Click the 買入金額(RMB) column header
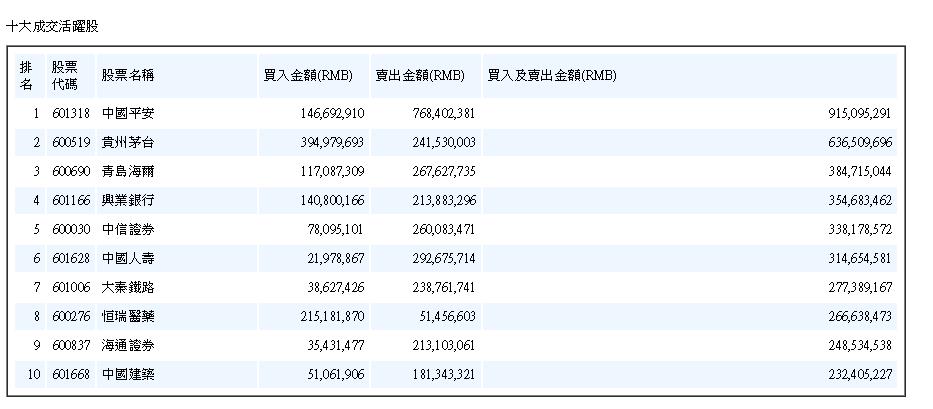 308,76
